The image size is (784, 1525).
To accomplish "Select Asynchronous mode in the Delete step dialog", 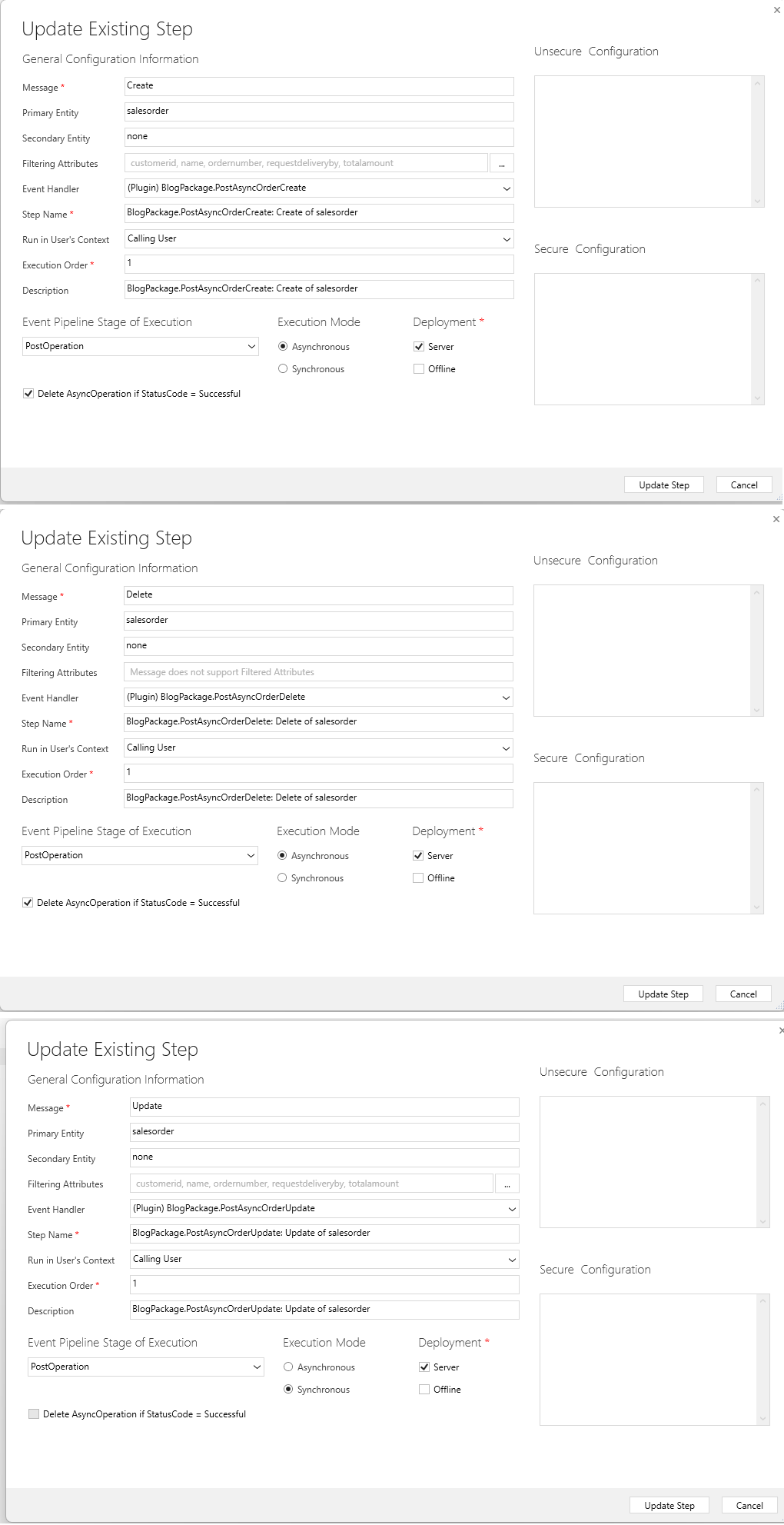I will 282,856.
